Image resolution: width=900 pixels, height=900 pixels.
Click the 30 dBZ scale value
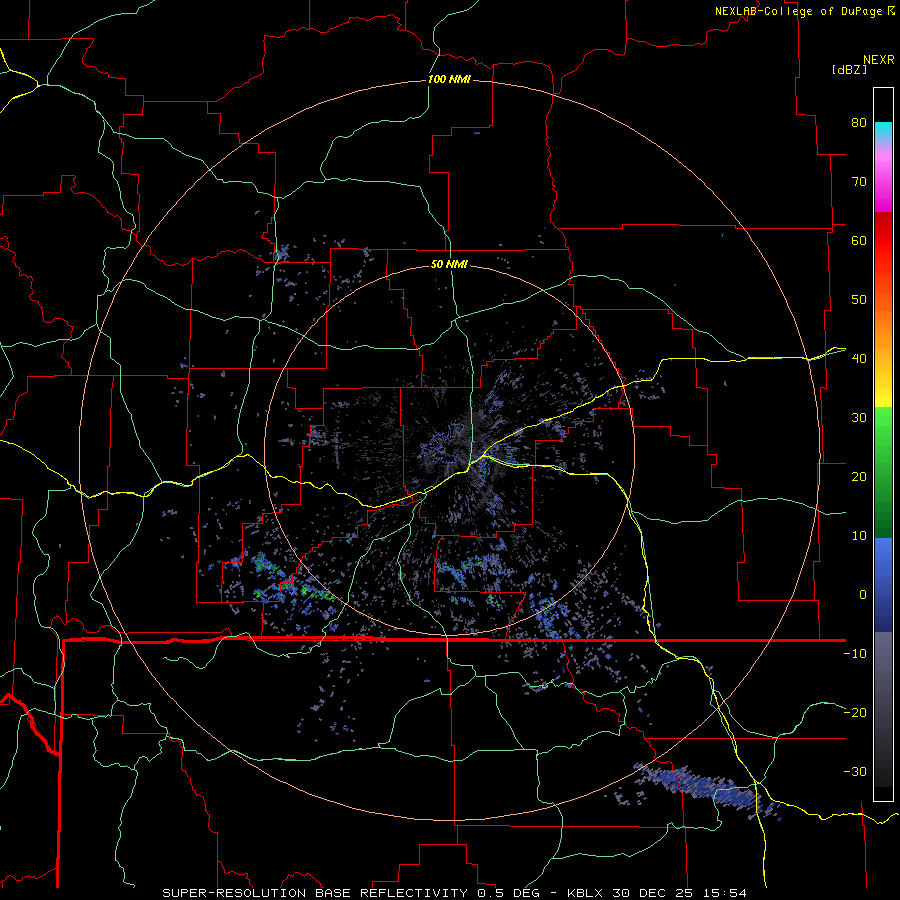click(x=859, y=418)
